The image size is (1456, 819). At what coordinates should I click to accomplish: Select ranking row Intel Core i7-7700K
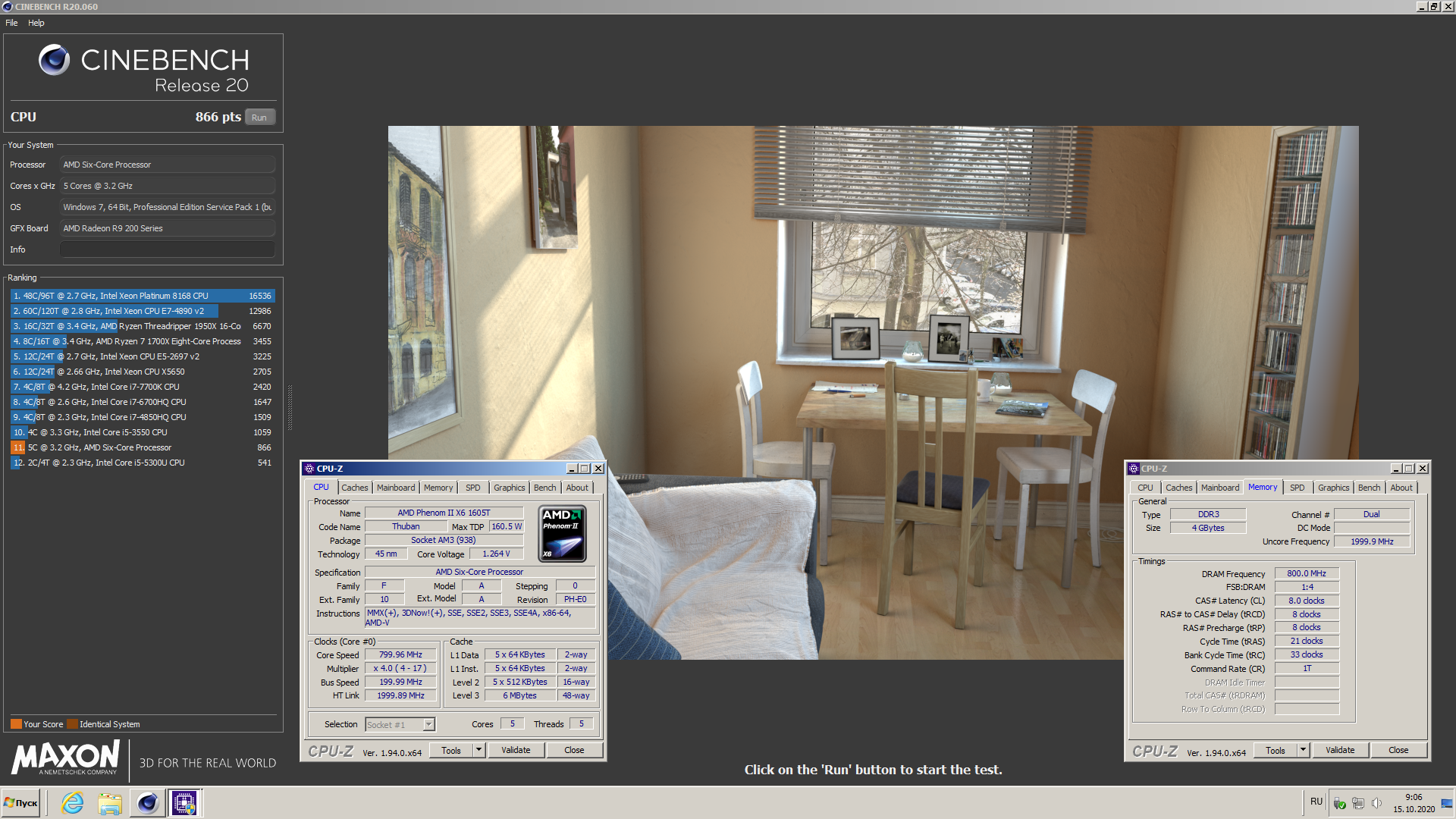(x=143, y=387)
